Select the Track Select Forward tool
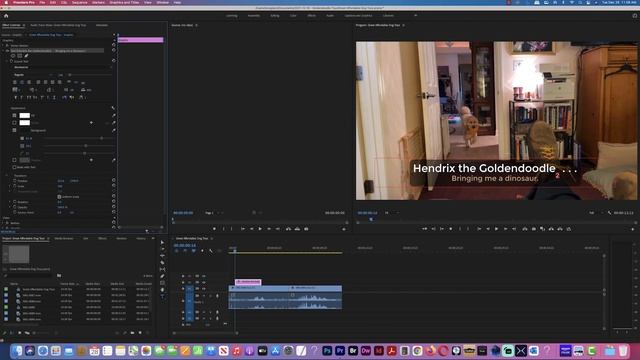Image resolution: width=640 pixels, height=360 pixels. (x=162, y=249)
